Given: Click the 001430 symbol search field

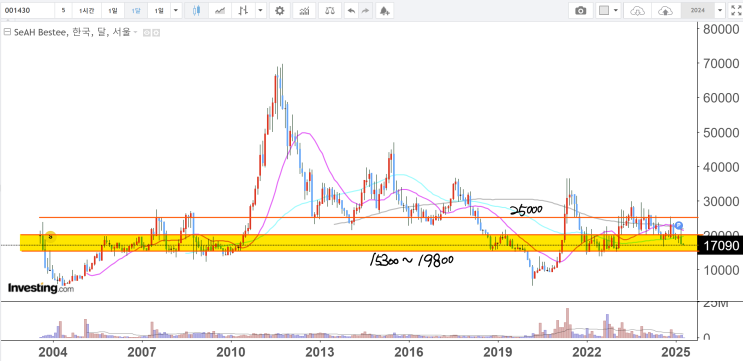Looking at the screenshot, I should pos(27,10).
